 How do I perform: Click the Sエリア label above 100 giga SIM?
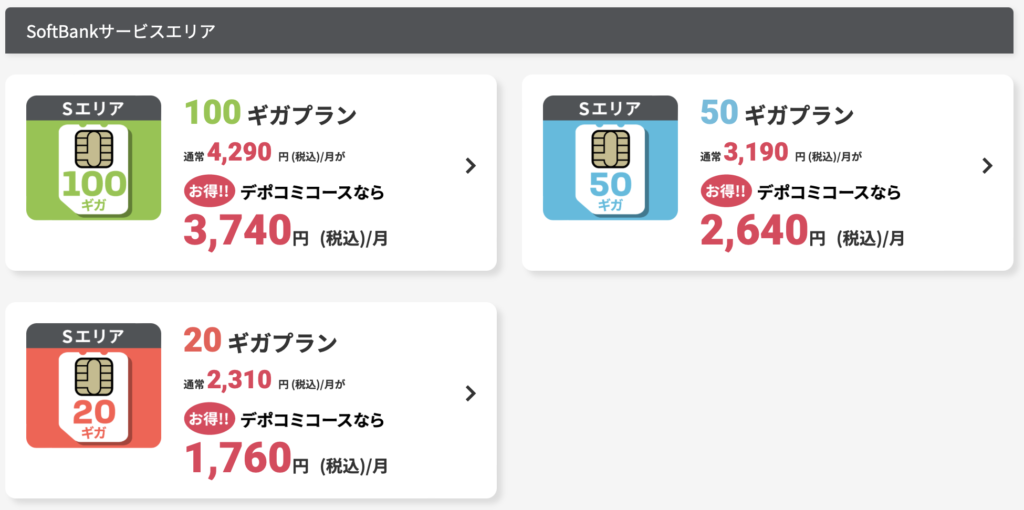(x=93, y=108)
